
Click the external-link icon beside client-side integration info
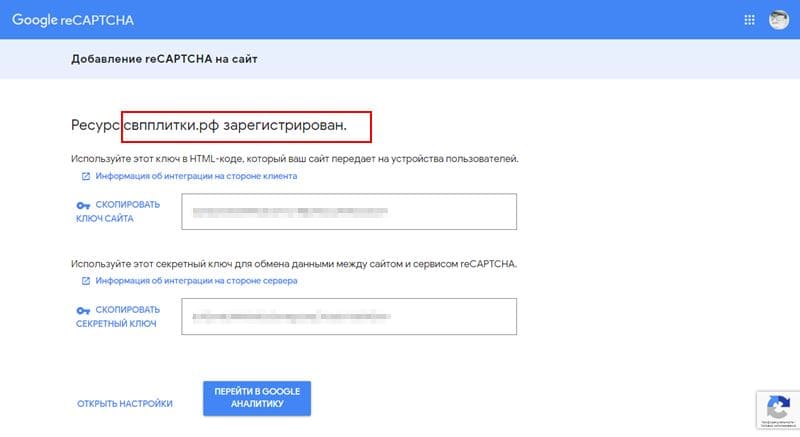[x=86, y=176]
